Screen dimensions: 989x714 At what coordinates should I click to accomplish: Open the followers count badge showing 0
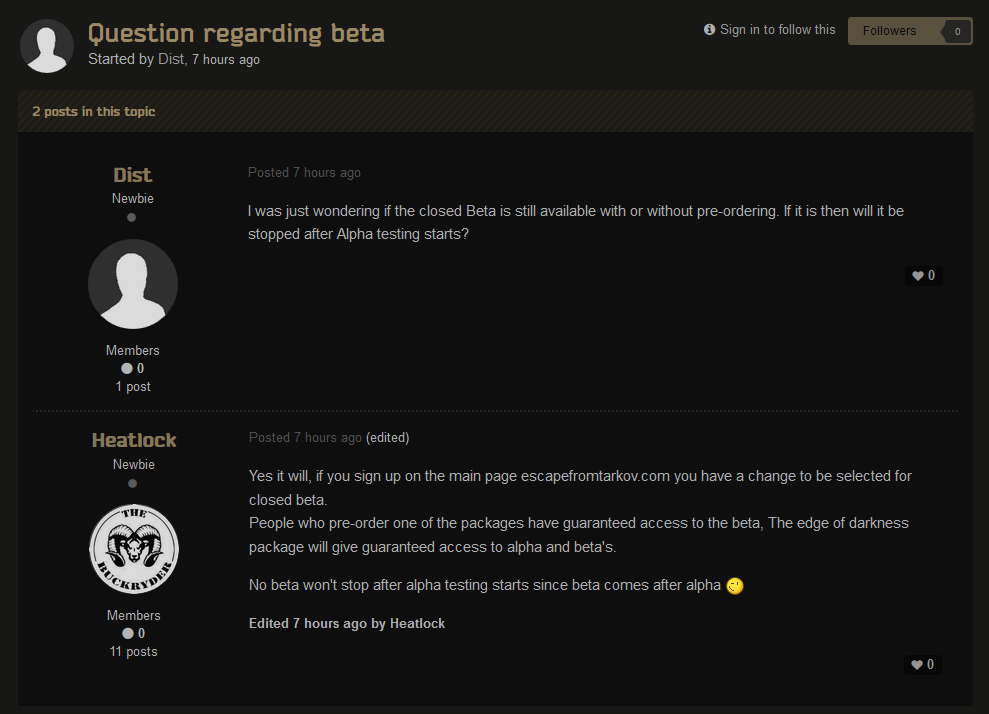957,31
